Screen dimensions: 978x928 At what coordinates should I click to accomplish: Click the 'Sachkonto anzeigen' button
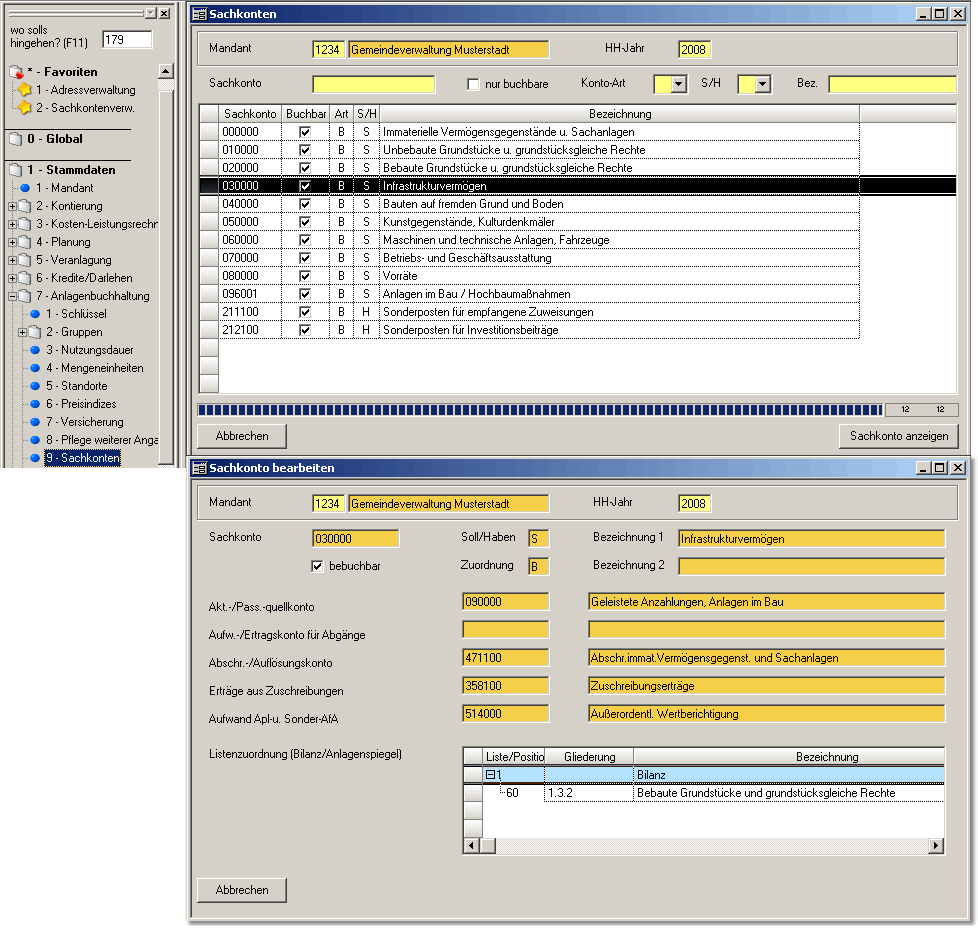[898, 436]
